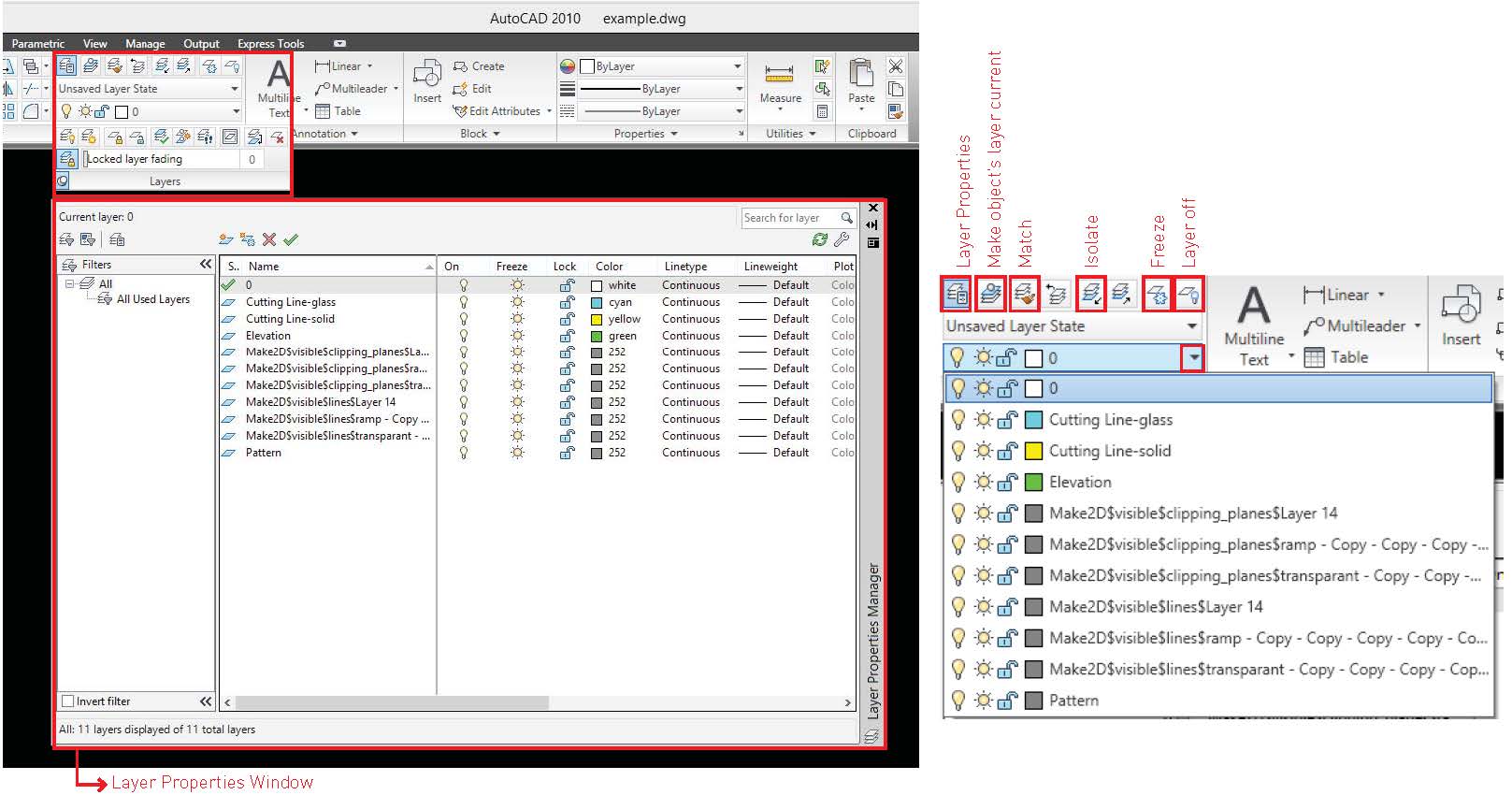Click Insert button in main window ribbon
Screen dimensions: 1512x795
click(427, 81)
